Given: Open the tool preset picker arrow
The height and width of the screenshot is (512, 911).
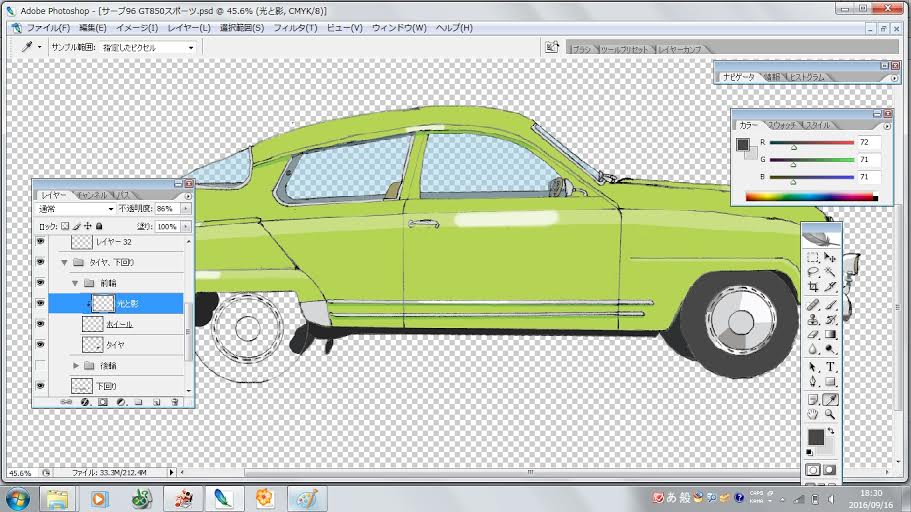Looking at the screenshot, I should click(x=39, y=48).
